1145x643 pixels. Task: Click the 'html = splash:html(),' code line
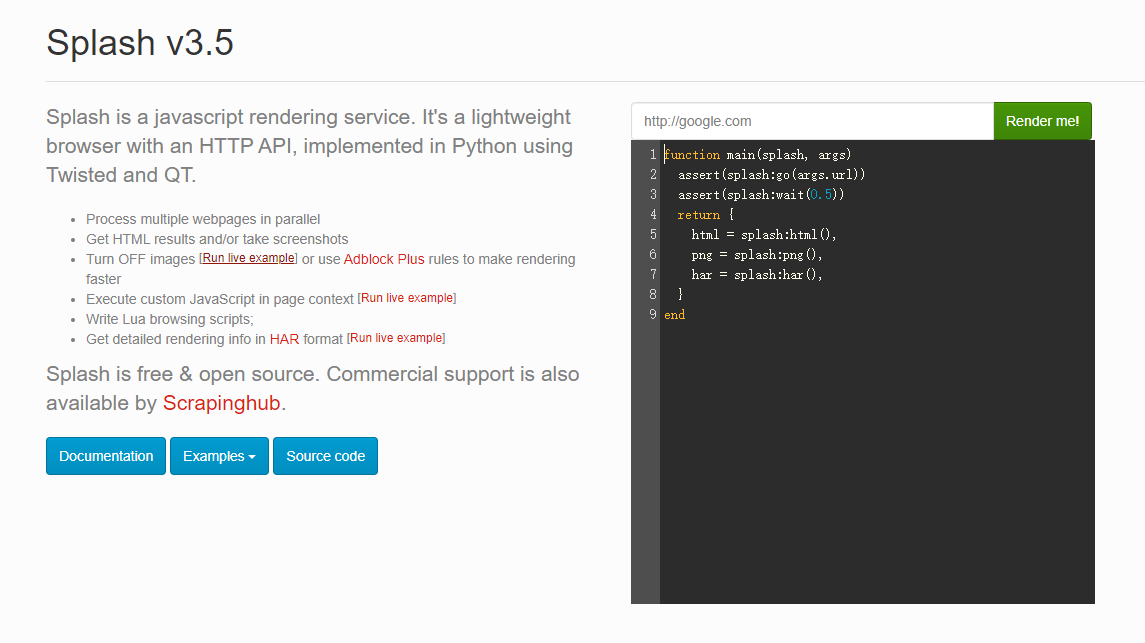764,234
